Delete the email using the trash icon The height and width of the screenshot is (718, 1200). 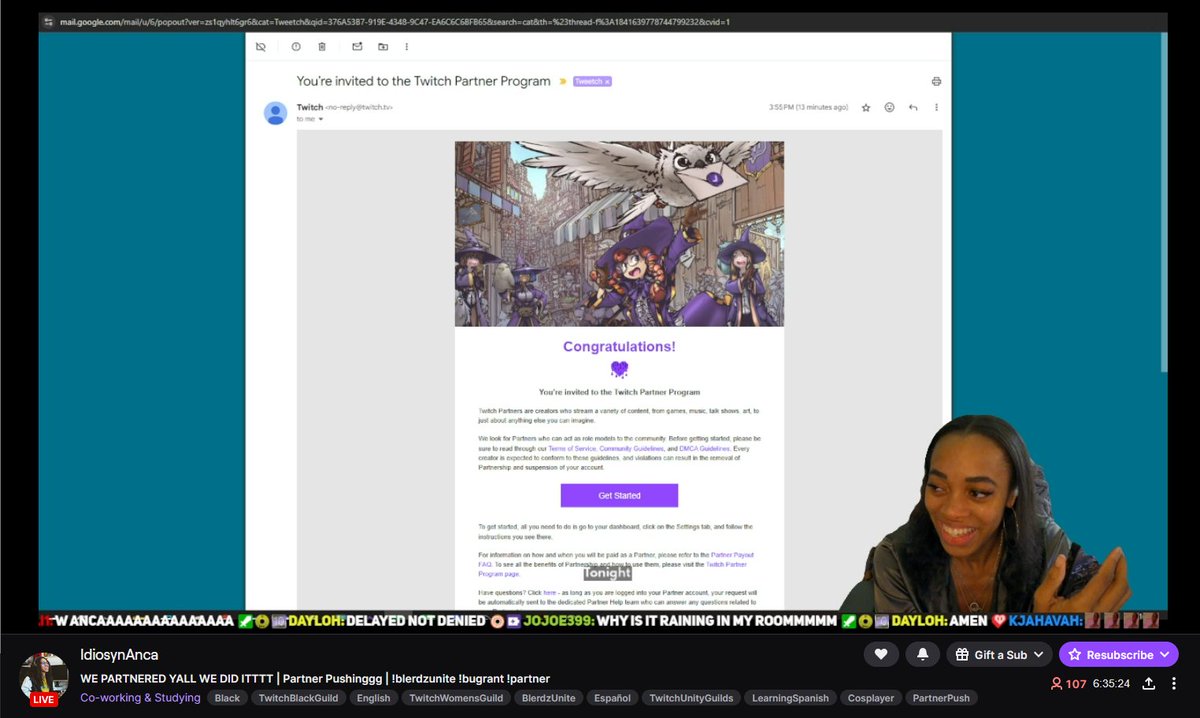(x=321, y=46)
